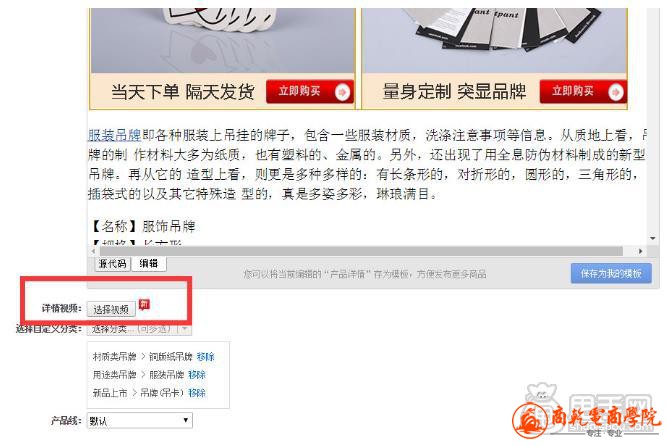
Task: Click the 保存为我的模板 button
Action: click(x=611, y=273)
